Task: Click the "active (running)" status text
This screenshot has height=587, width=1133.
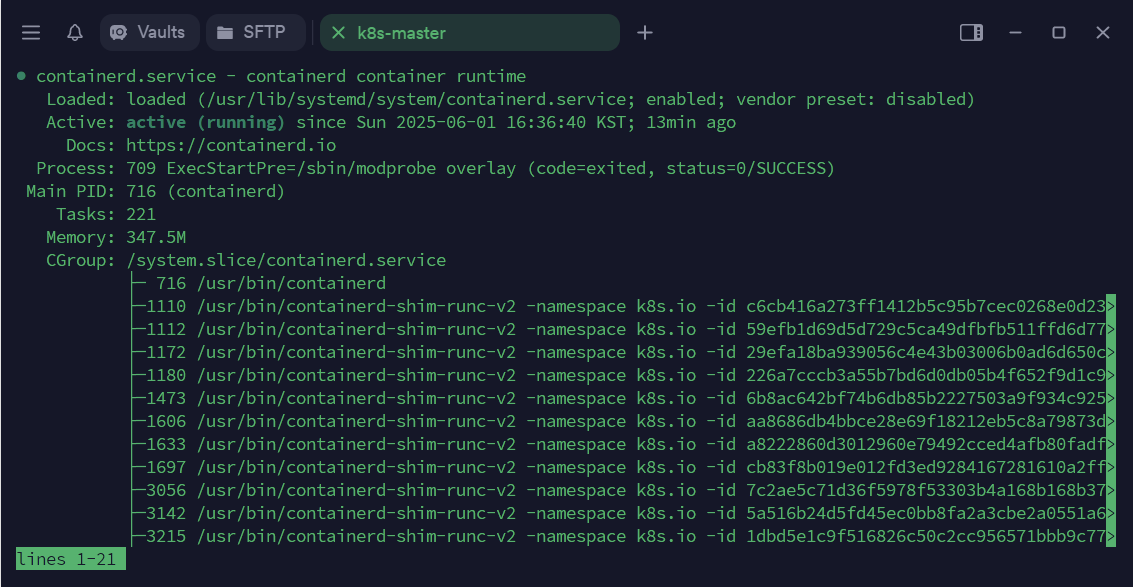Action: pyautogui.click(x=205, y=123)
